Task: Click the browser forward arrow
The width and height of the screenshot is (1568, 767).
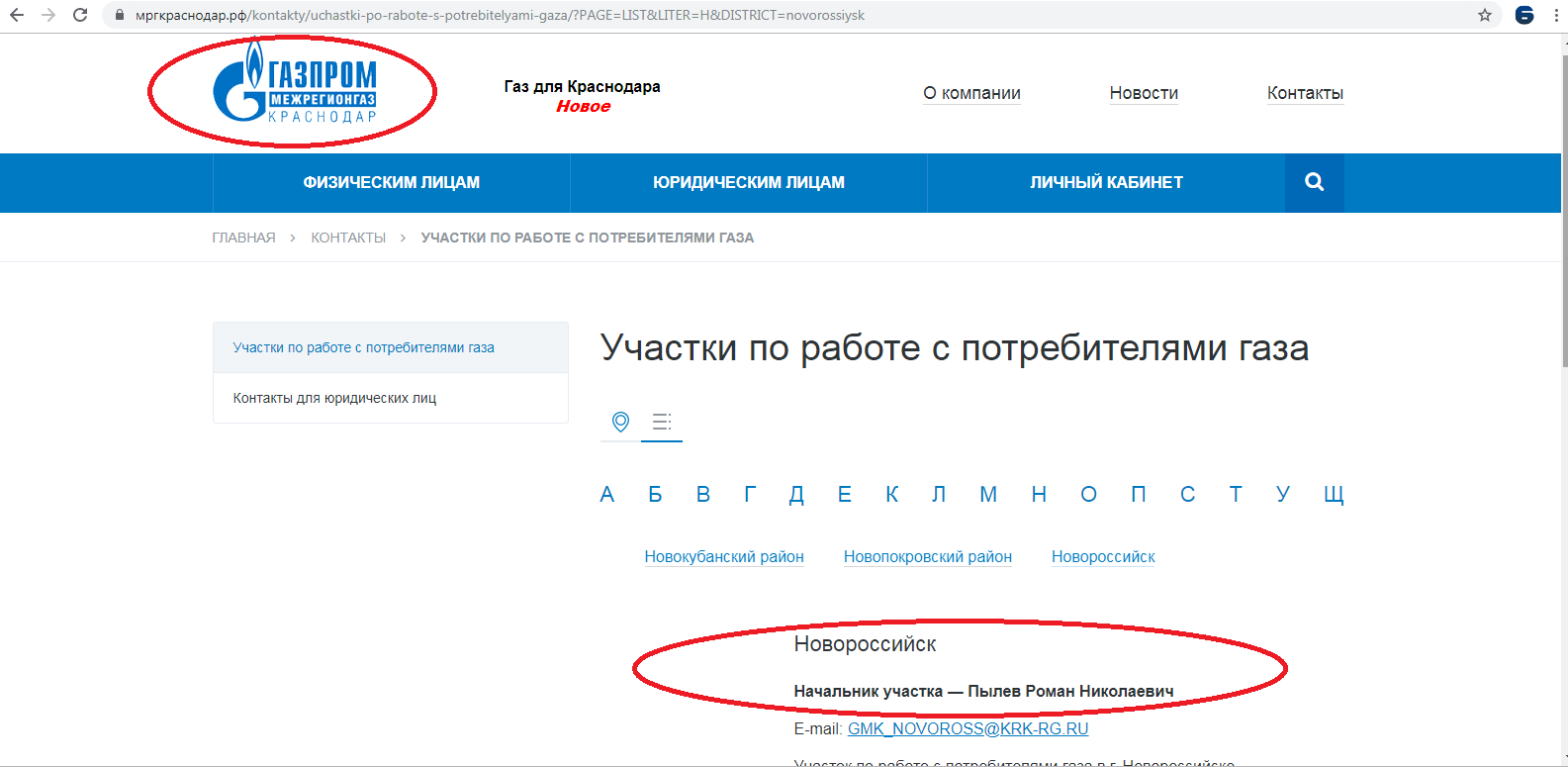Action: (x=48, y=15)
